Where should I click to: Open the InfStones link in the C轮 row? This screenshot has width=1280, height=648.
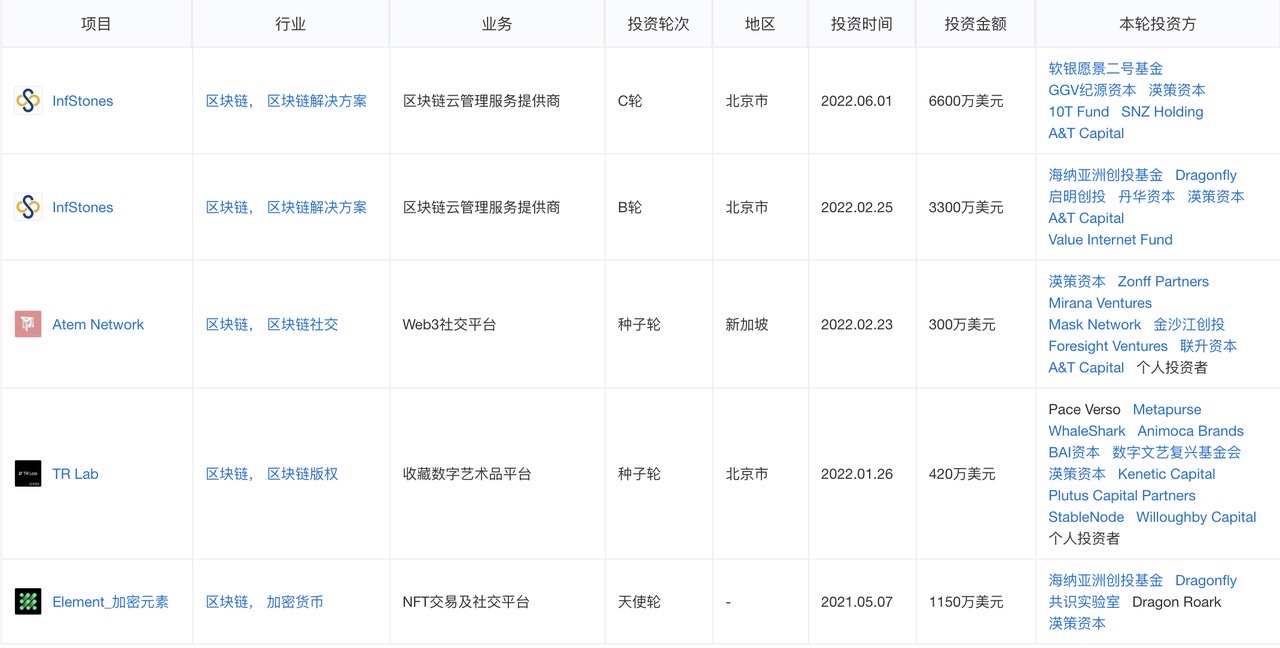[x=83, y=101]
